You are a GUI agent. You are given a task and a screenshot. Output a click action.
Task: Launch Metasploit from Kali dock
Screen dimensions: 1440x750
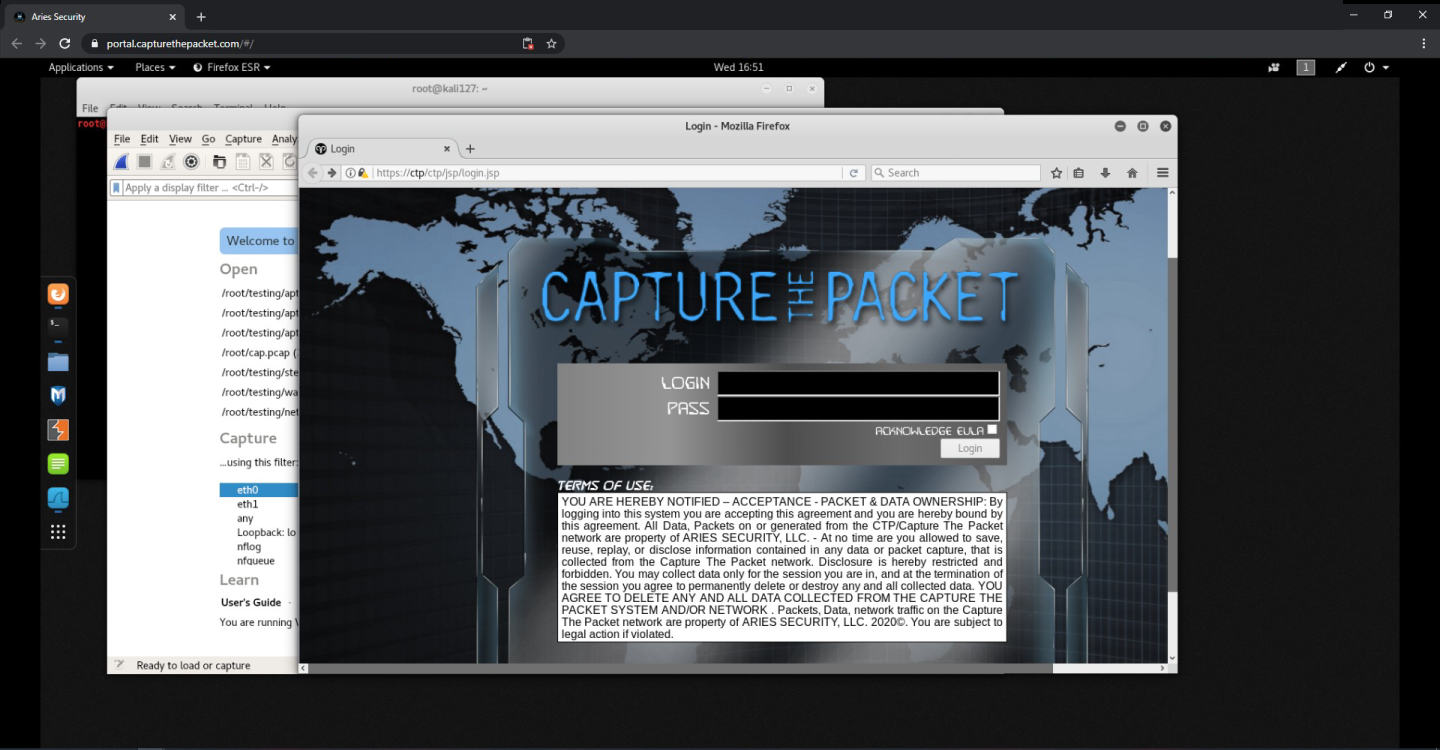pos(58,396)
